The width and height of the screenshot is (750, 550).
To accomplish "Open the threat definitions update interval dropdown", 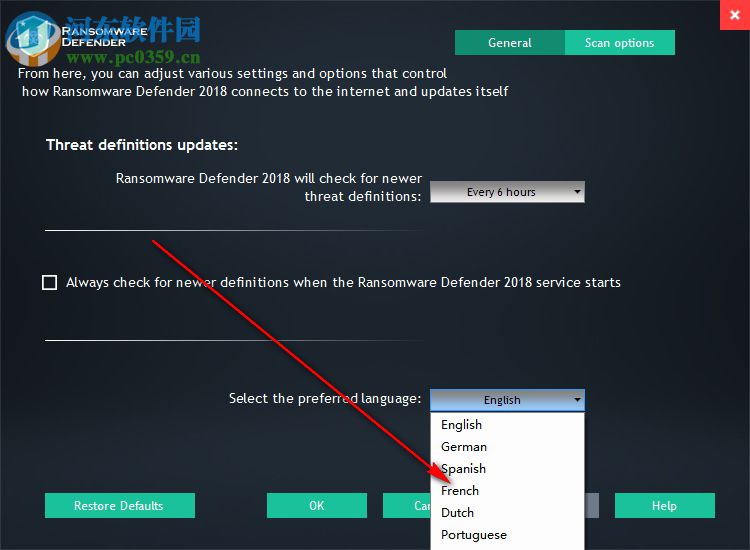I will point(507,192).
